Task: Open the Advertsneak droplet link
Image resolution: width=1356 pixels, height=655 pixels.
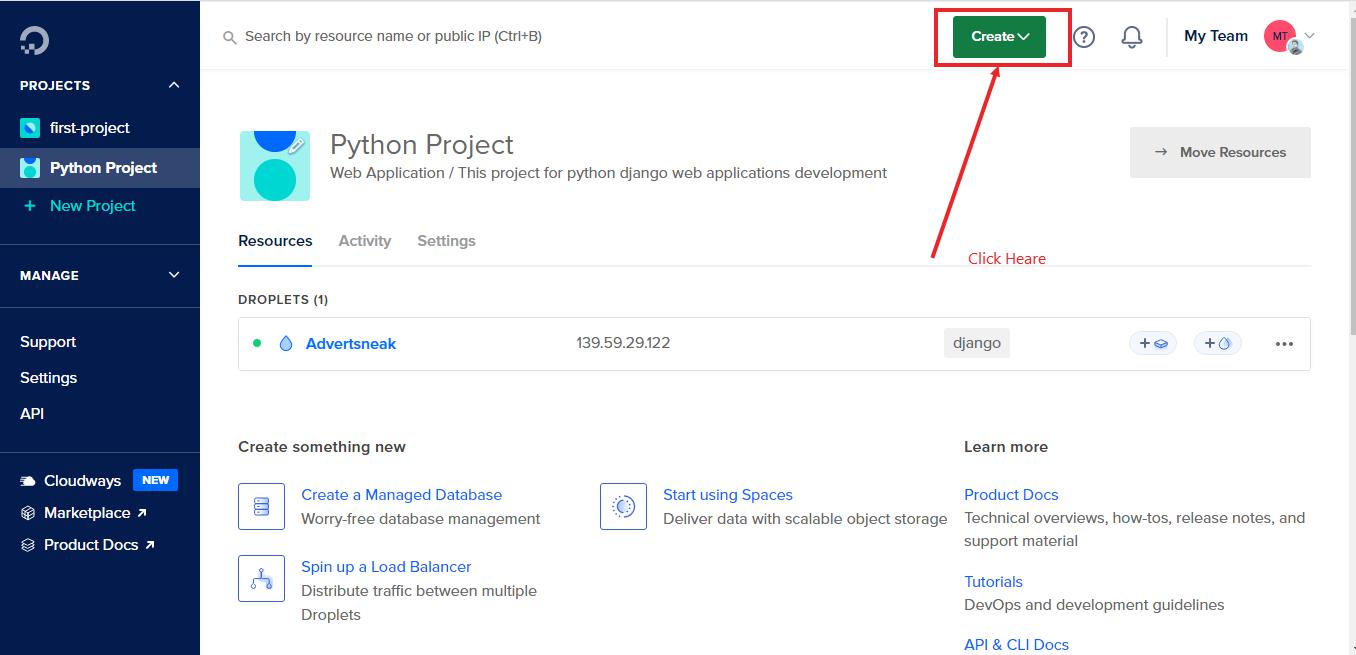Action: tap(351, 344)
